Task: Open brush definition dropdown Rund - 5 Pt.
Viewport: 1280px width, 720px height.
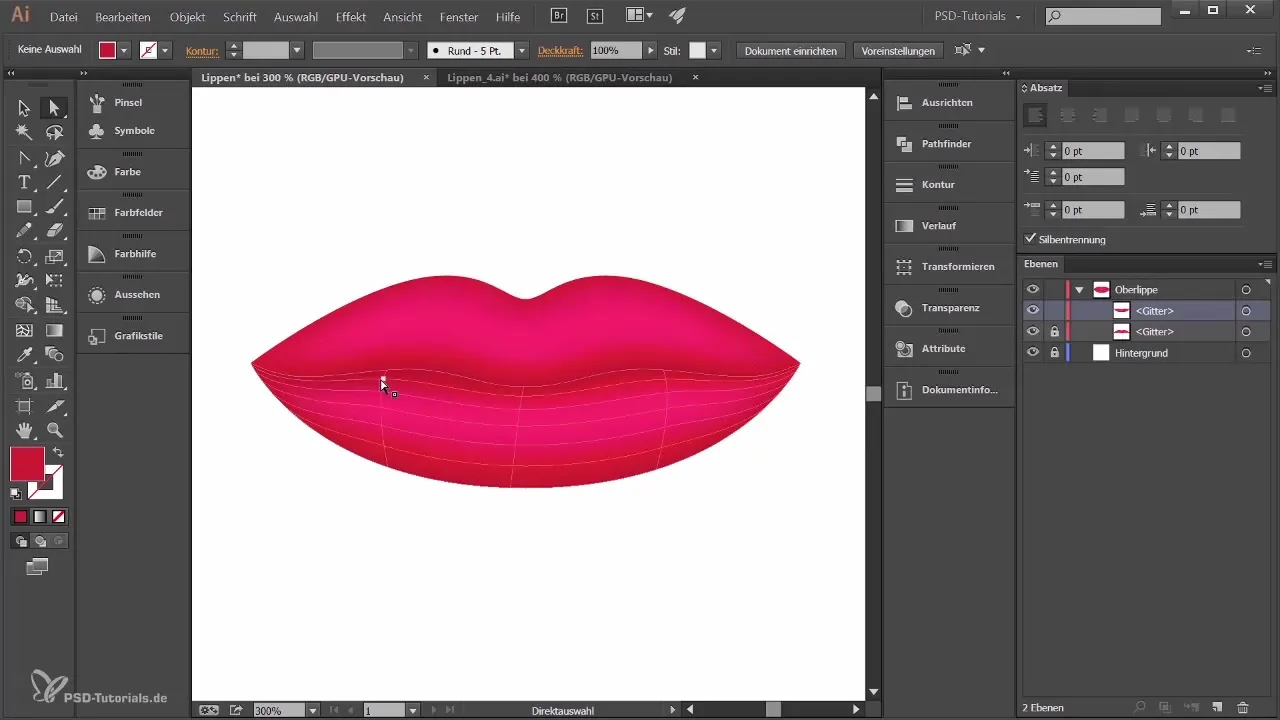Action: coord(521,50)
